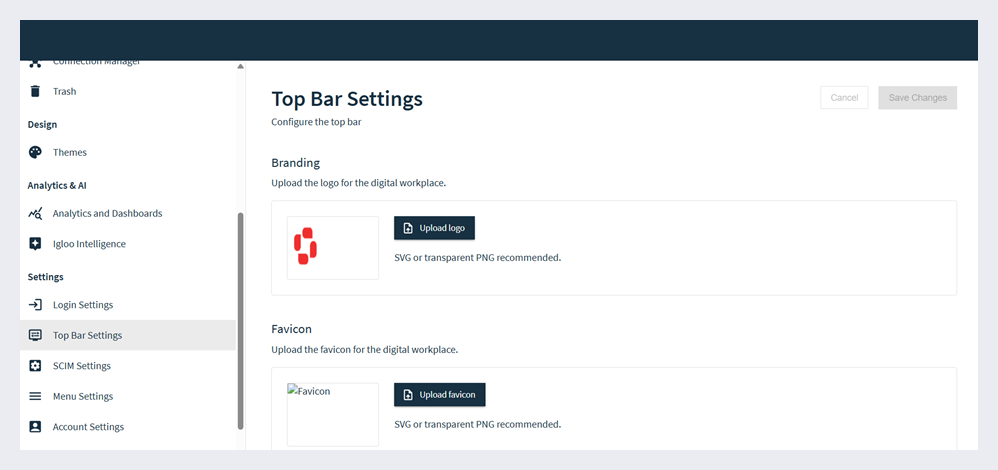Open the Themes page
The width and height of the screenshot is (998, 470).
click(127, 152)
